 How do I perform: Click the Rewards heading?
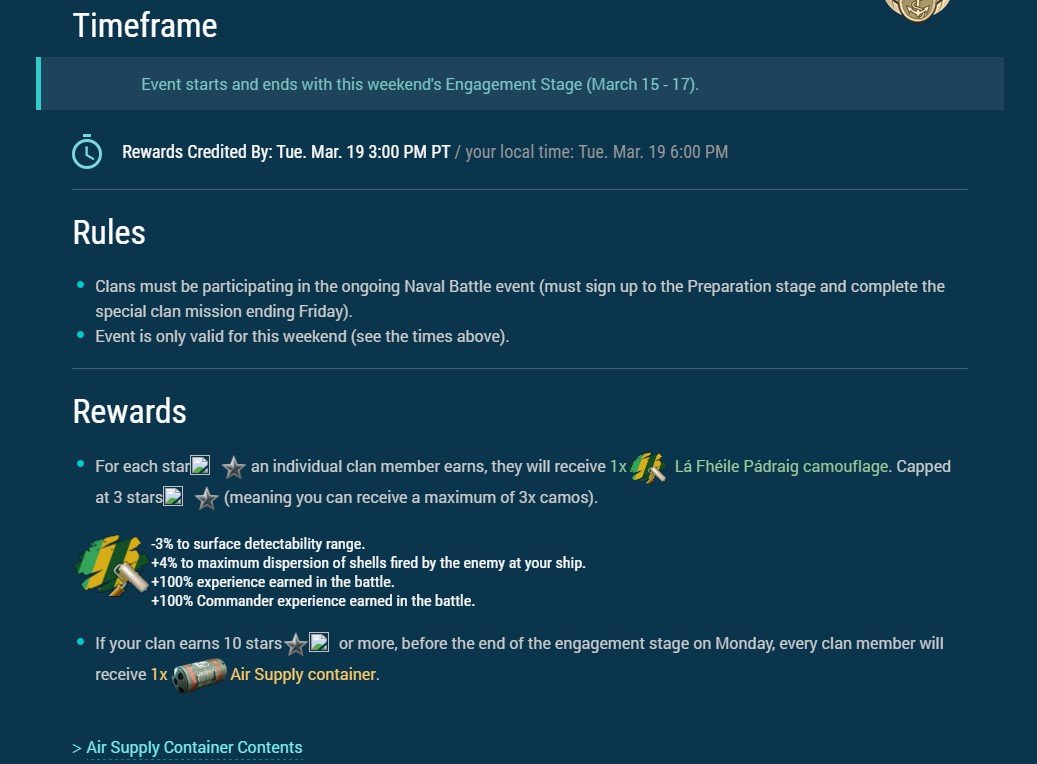point(130,411)
